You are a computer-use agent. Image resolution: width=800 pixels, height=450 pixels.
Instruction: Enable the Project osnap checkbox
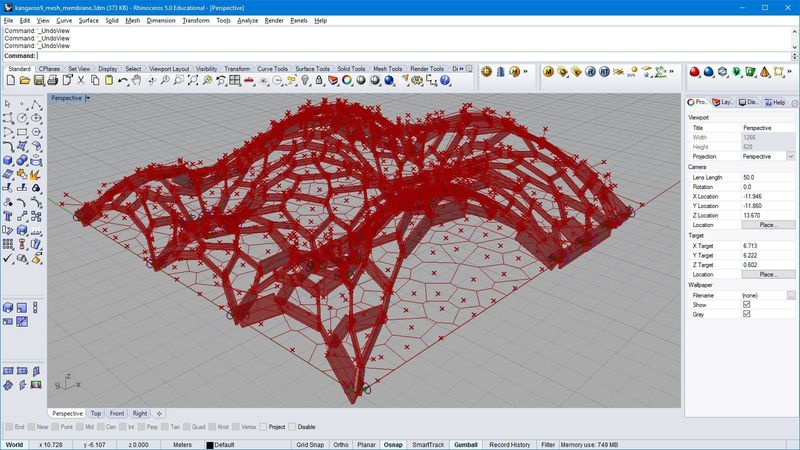263,427
